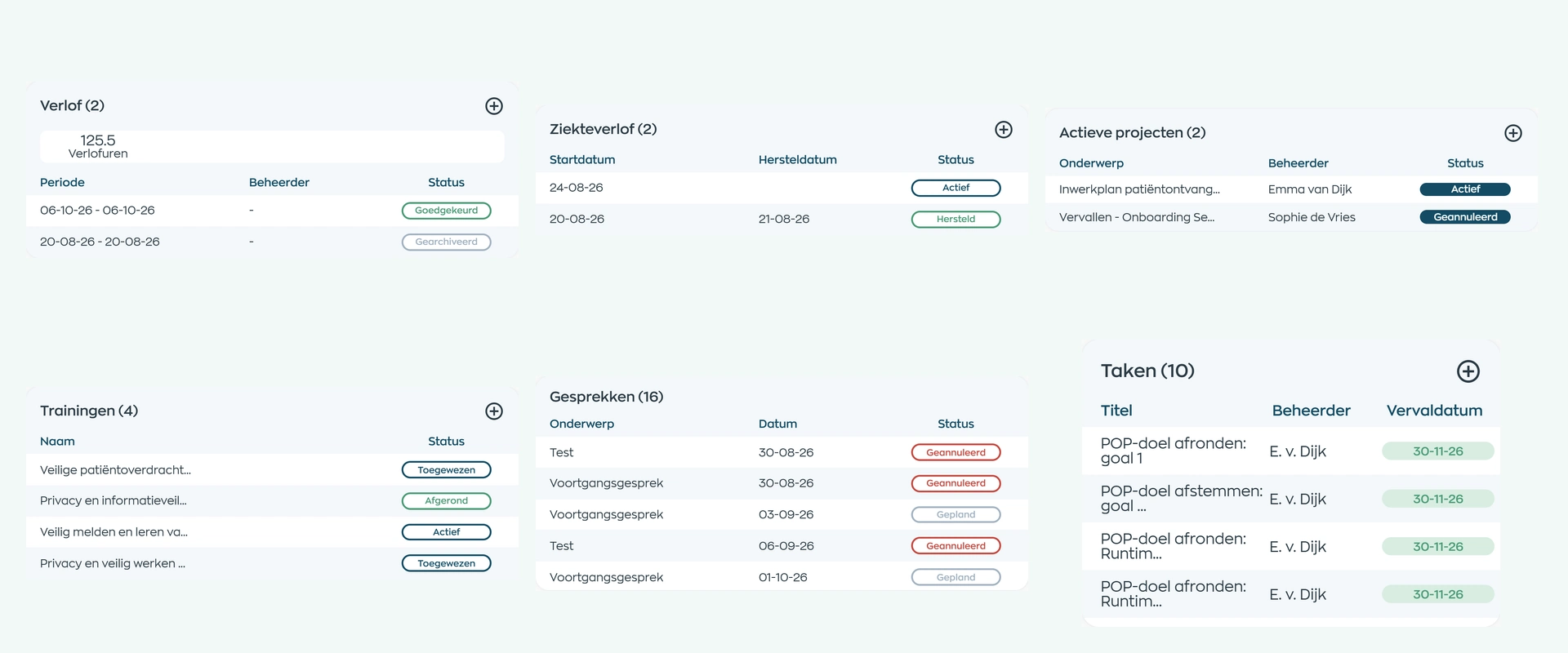Screen dimensions: 1568x653
Task: Click Actief badge on 24-08-26 sick leave
Action: point(955,188)
